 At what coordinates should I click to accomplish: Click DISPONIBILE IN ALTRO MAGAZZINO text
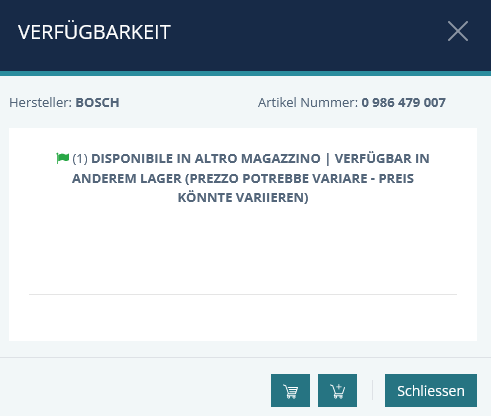coord(206,159)
